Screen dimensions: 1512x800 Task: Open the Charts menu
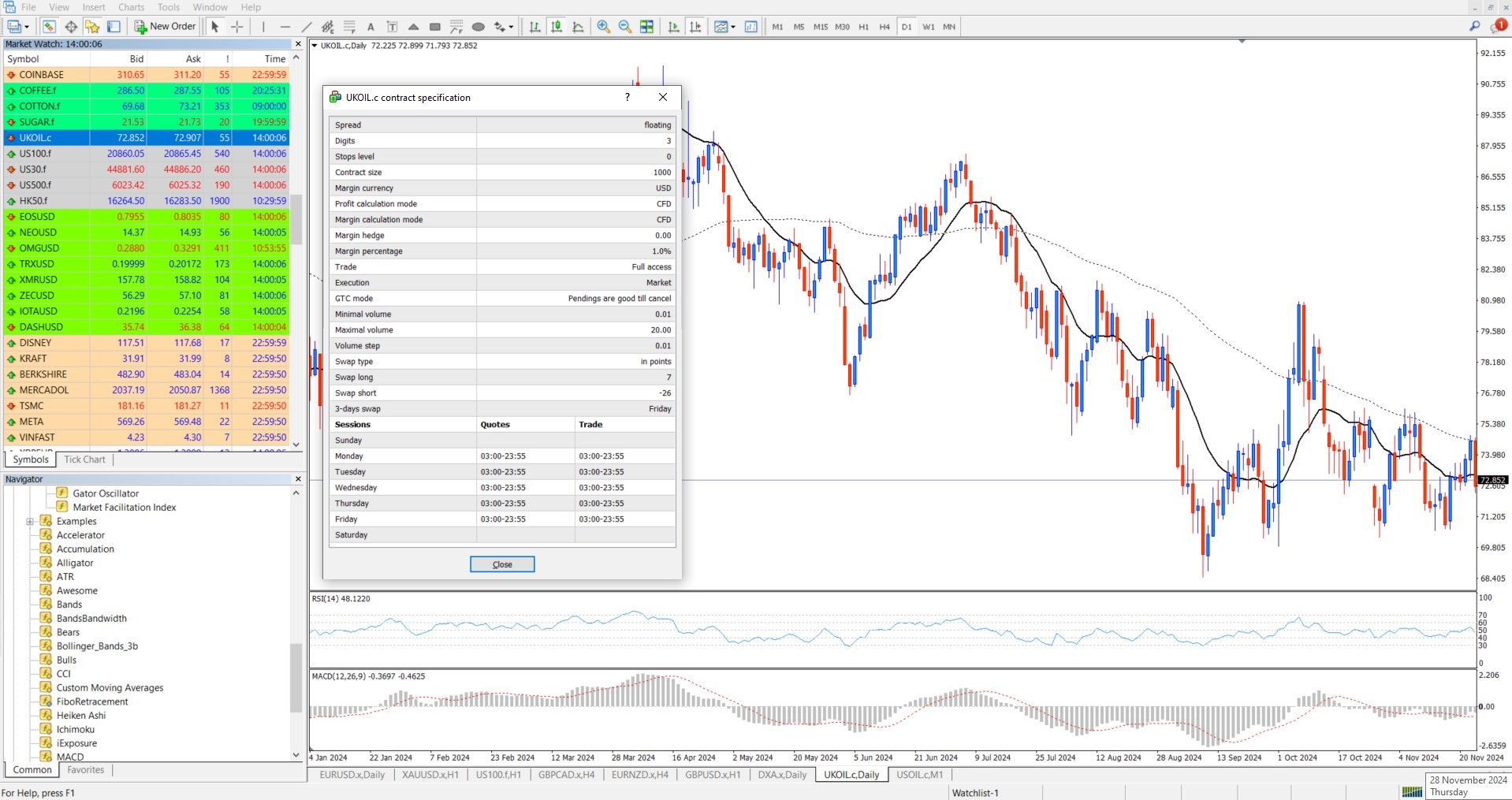(131, 7)
